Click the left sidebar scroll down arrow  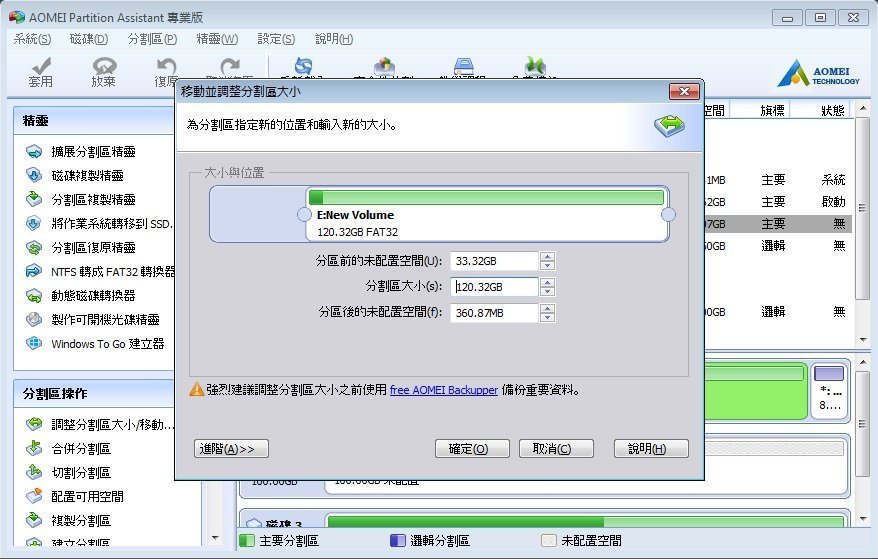point(216,538)
